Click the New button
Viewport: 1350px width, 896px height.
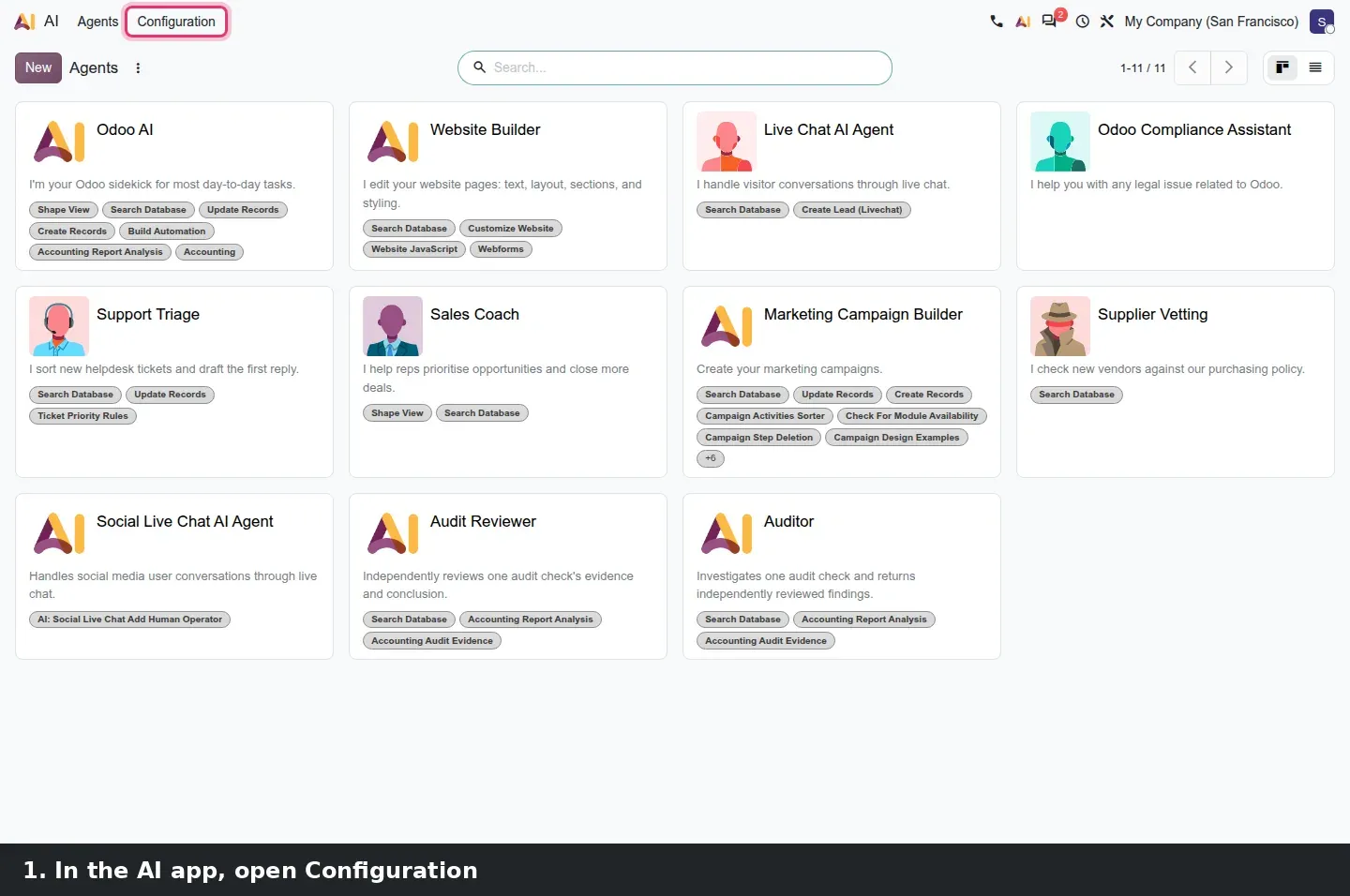pyautogui.click(x=38, y=67)
